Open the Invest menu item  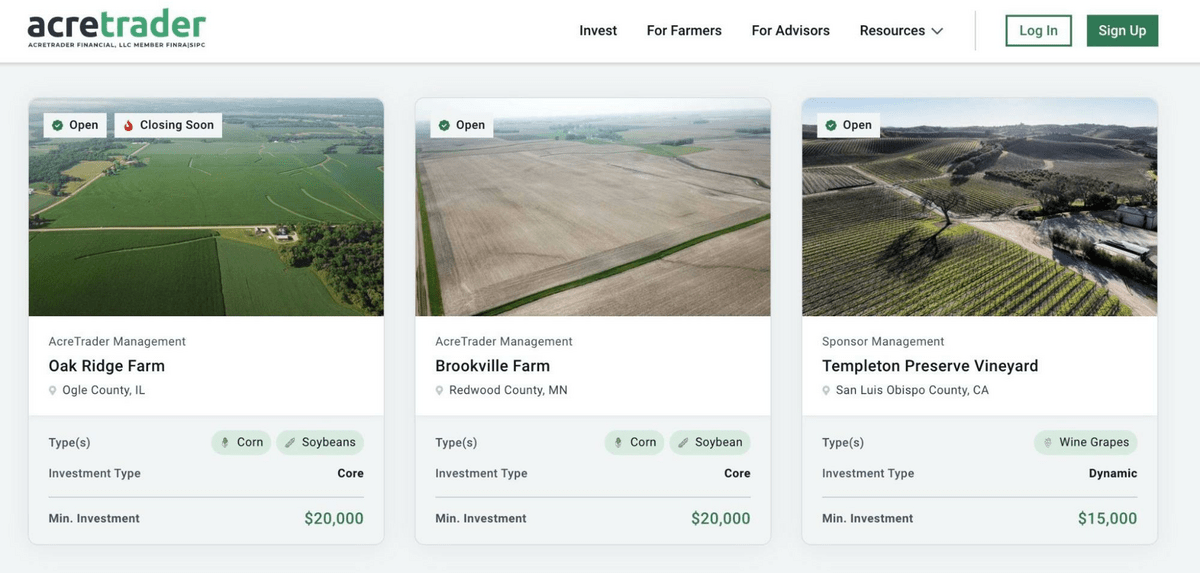point(598,31)
